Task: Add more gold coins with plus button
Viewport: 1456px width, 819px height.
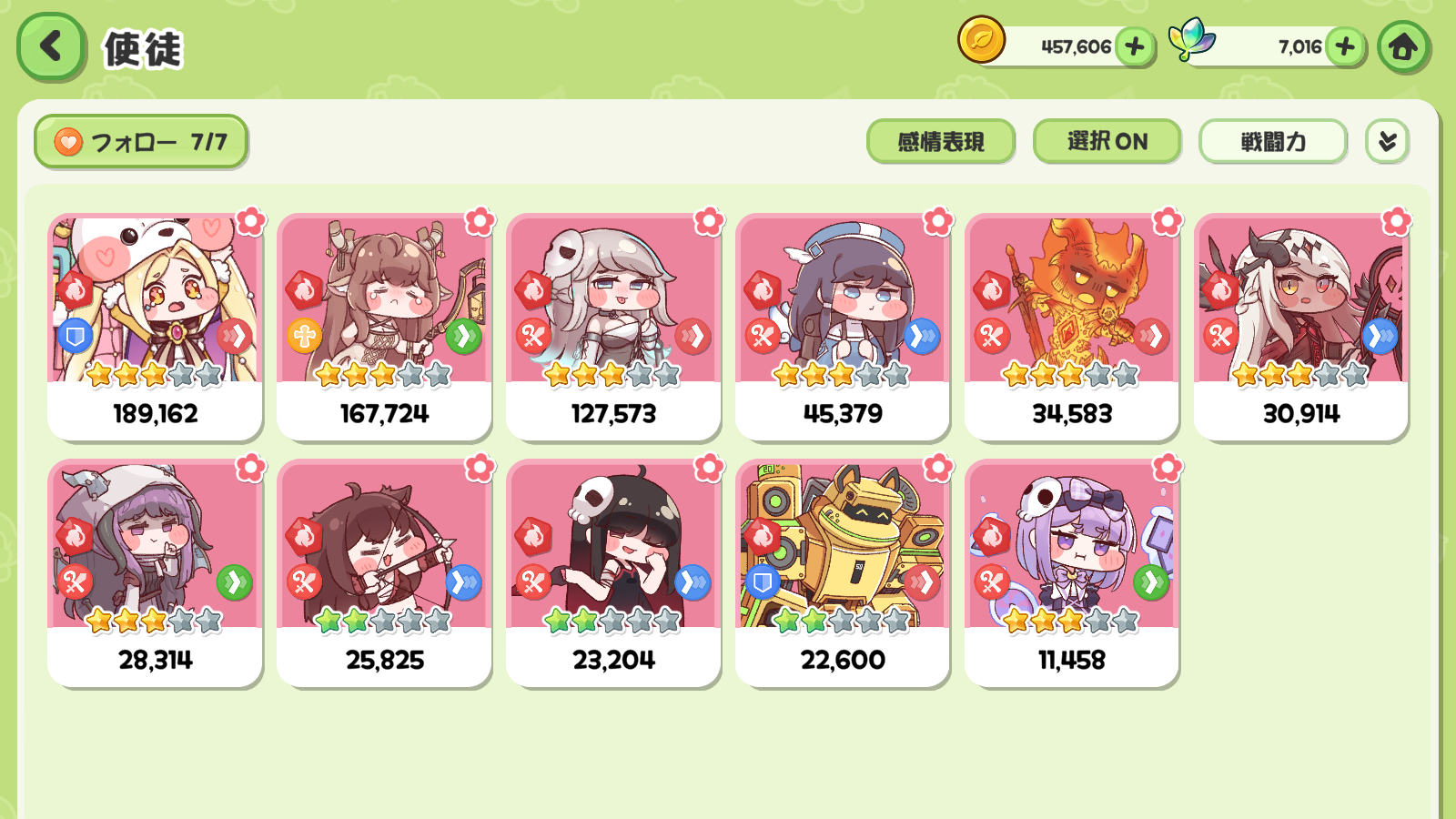Action: [x=1135, y=46]
